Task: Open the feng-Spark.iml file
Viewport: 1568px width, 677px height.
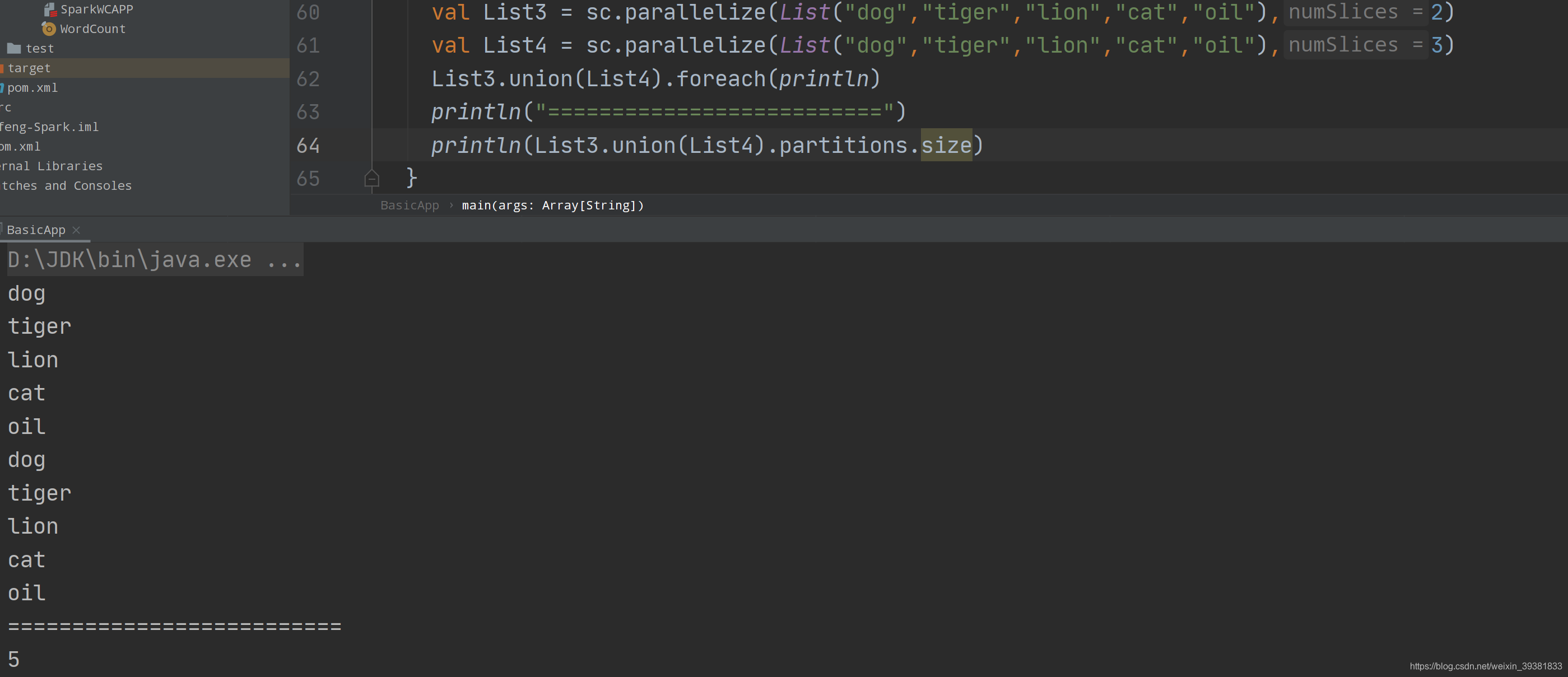Action: [x=49, y=127]
